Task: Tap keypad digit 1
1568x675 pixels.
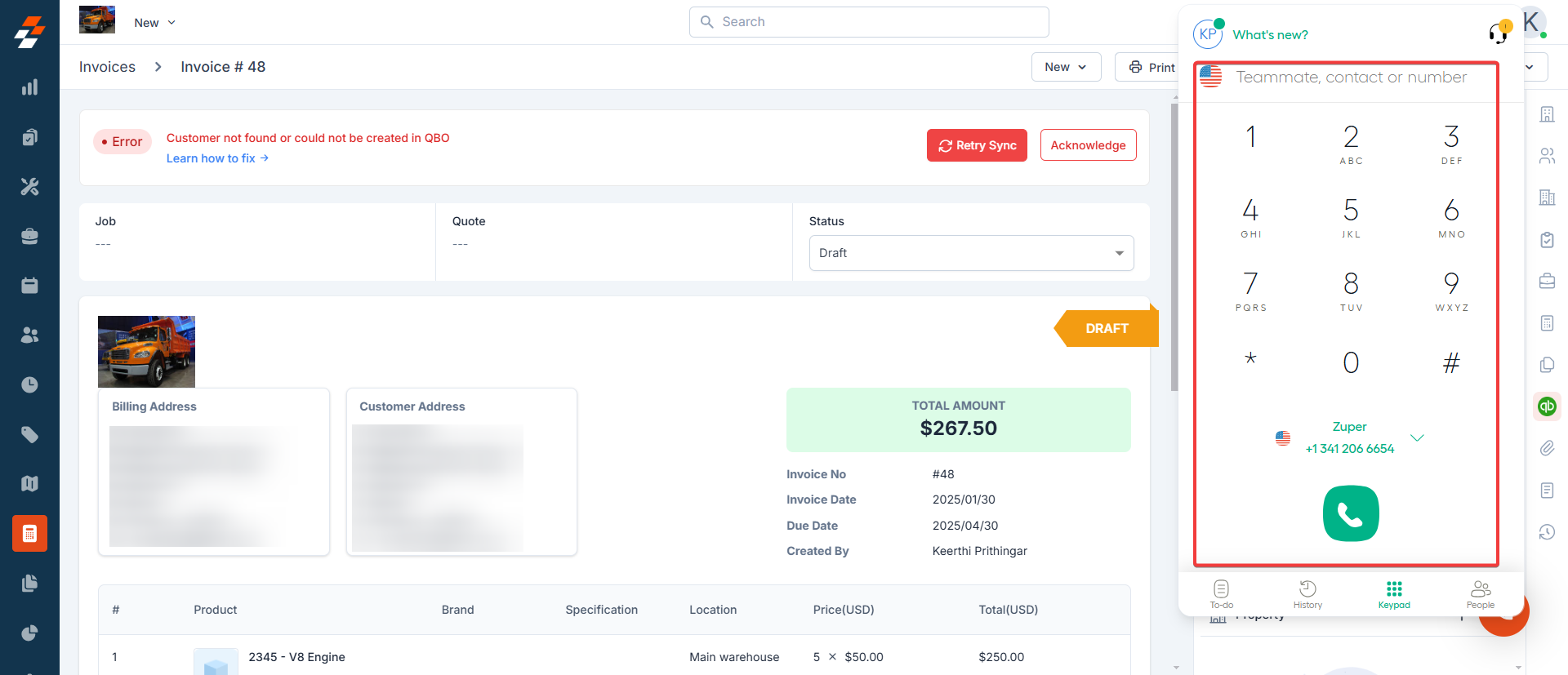Action: point(1250,137)
